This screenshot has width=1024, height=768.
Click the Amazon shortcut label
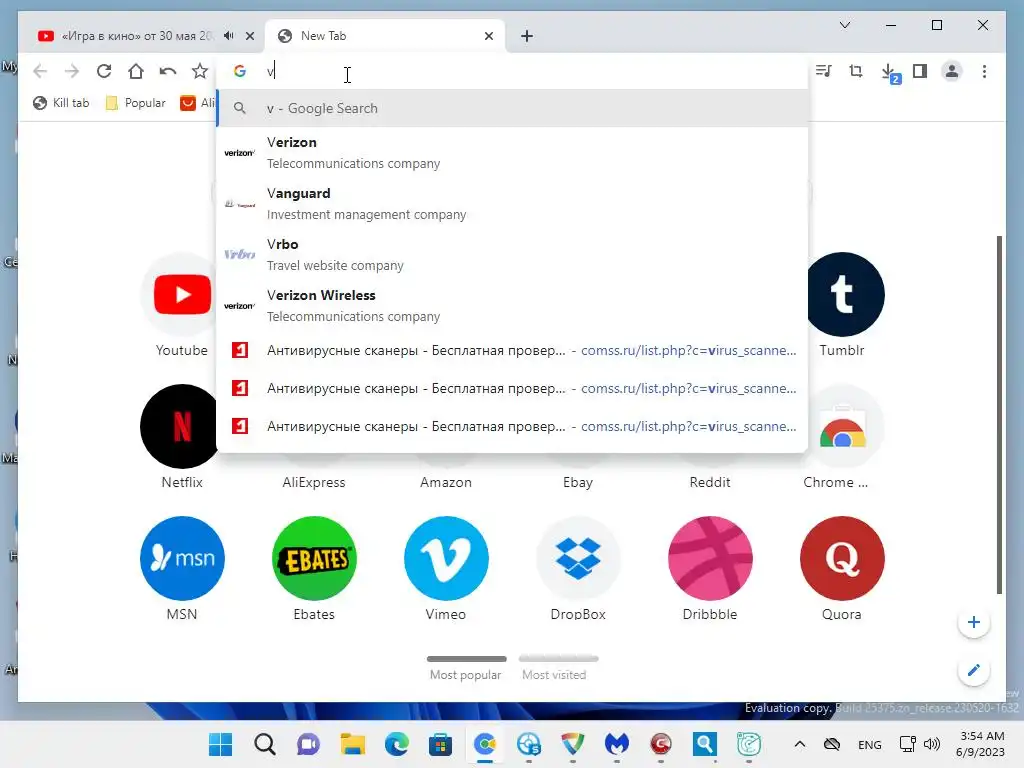445,483
